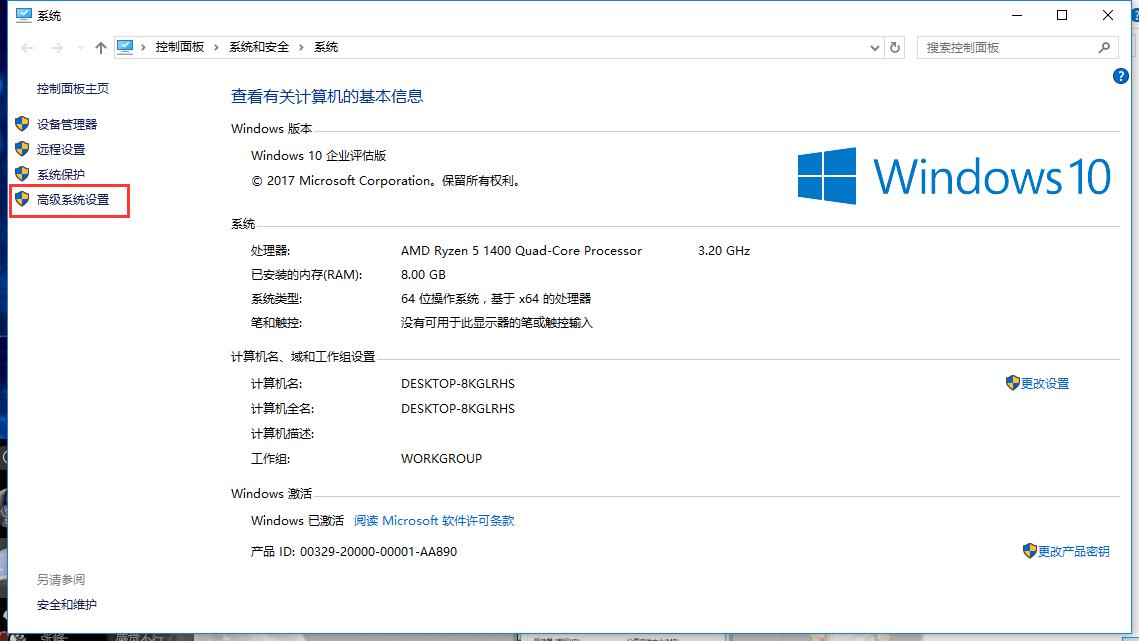Click 更改设置 to change computer name
The width and height of the screenshot is (1139, 641).
point(1045,383)
